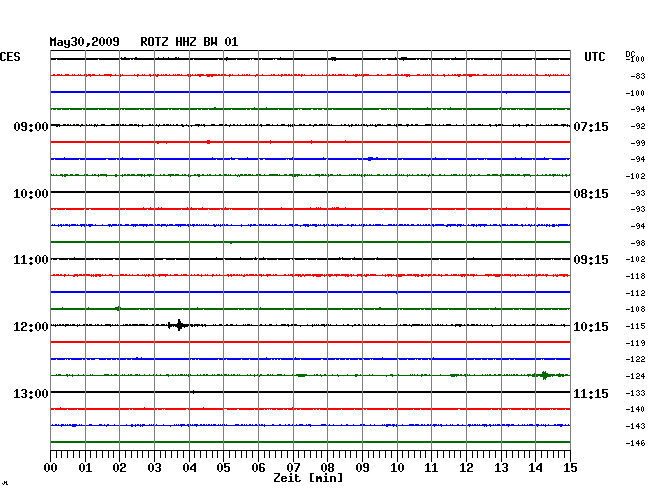Select the 09:15 UTC time label
The height and width of the screenshot is (494, 650).
coord(591,260)
